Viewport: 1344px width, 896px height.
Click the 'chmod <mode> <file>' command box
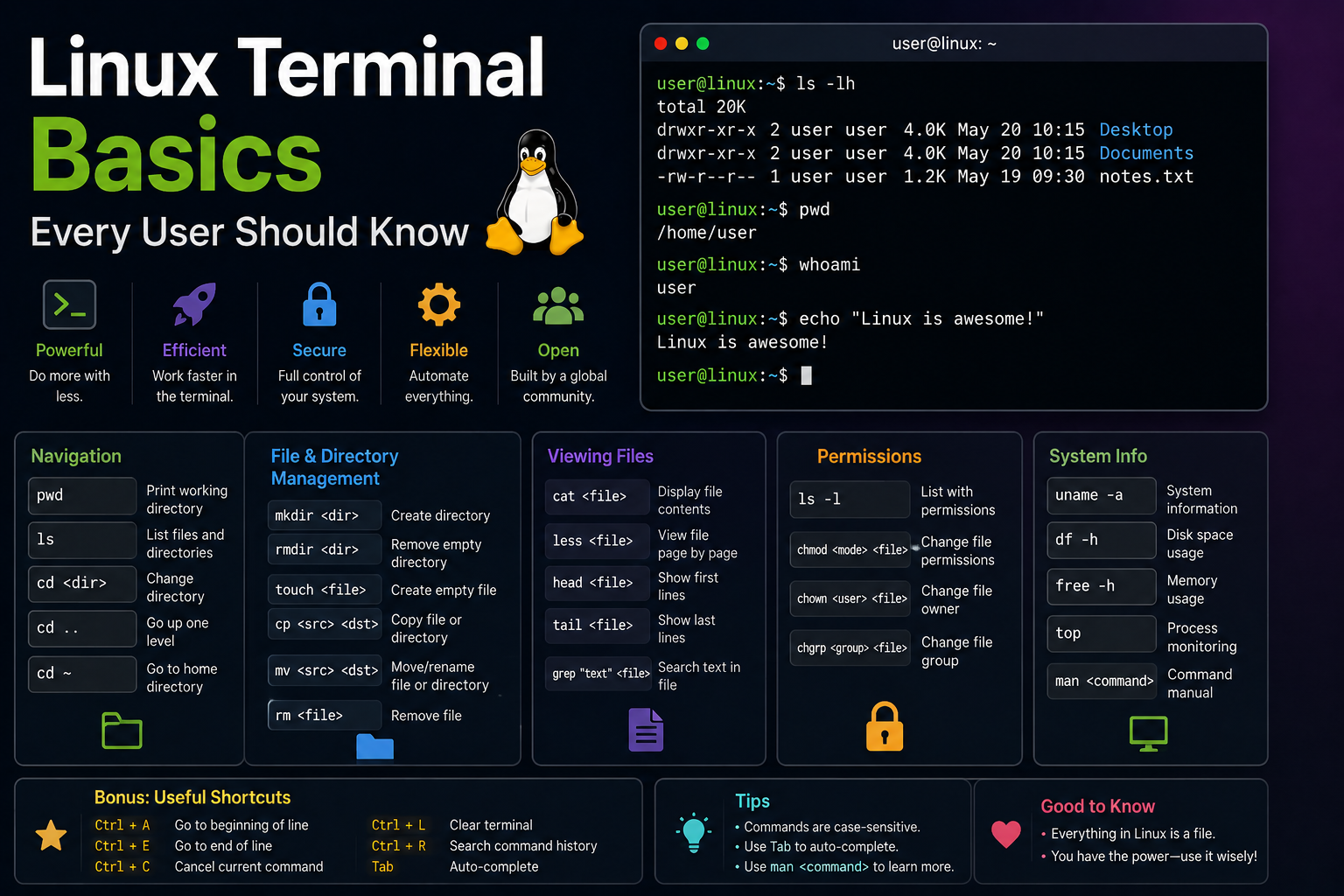click(850, 549)
